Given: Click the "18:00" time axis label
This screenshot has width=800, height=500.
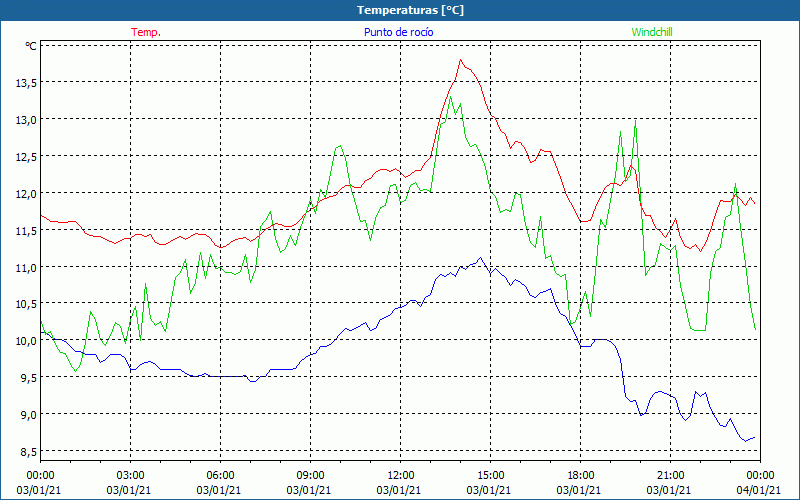Looking at the screenshot, I should tap(581, 476).
